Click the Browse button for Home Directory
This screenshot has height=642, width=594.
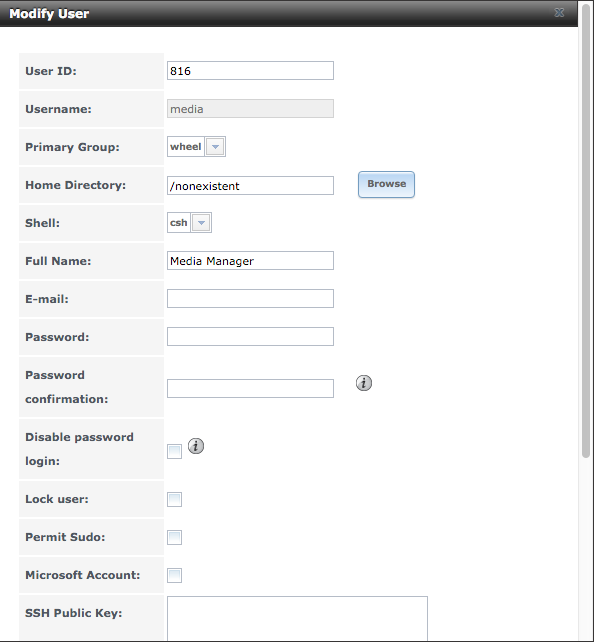click(x=386, y=184)
